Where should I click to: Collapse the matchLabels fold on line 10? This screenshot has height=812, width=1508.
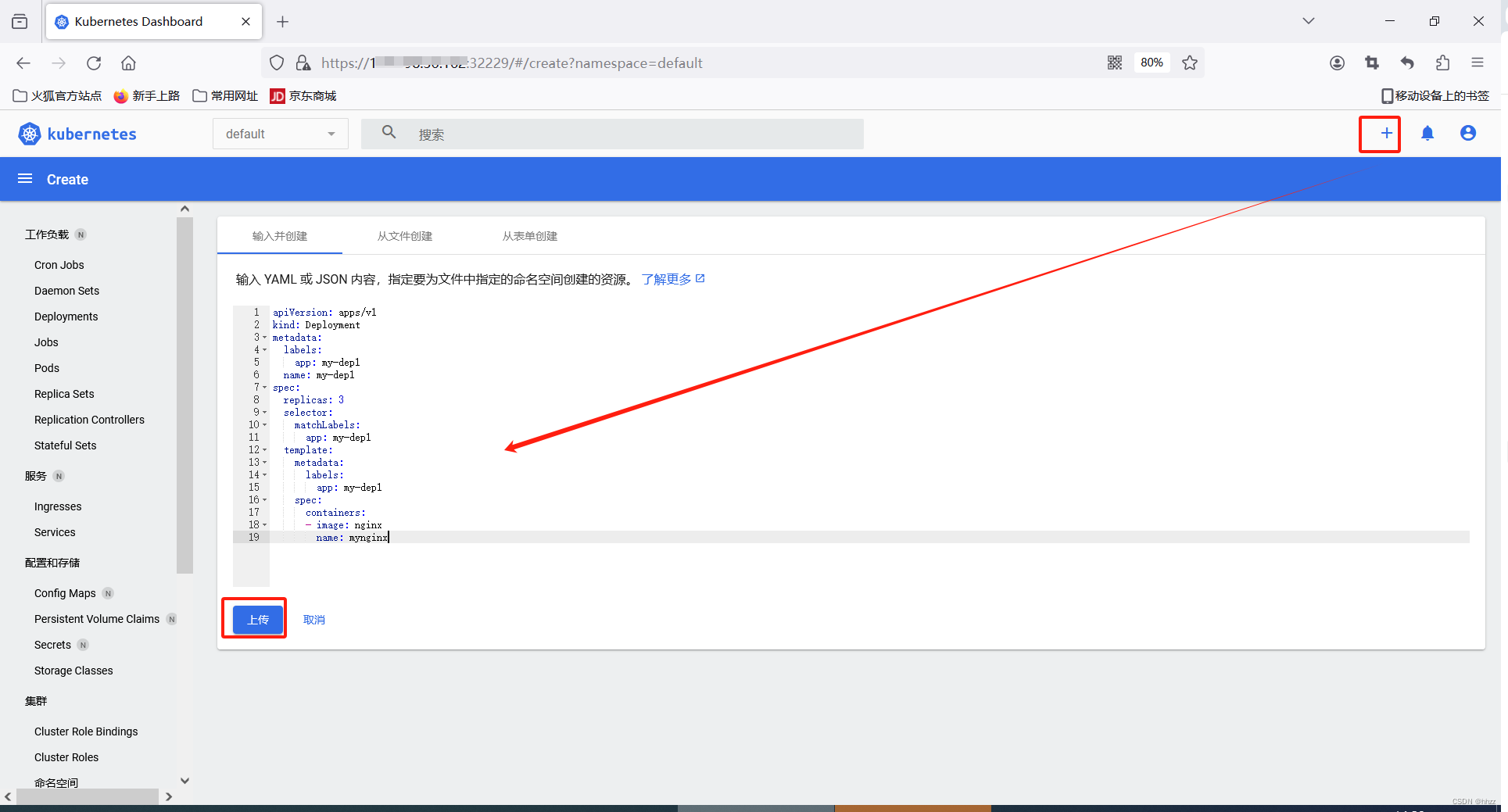pos(264,425)
